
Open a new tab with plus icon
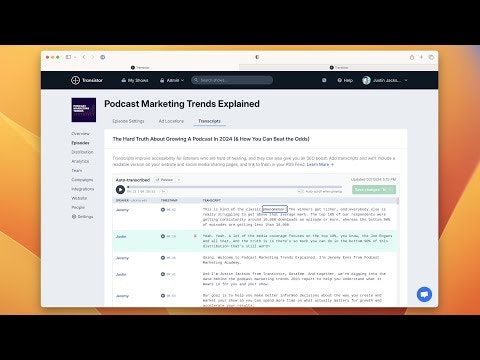(421, 57)
